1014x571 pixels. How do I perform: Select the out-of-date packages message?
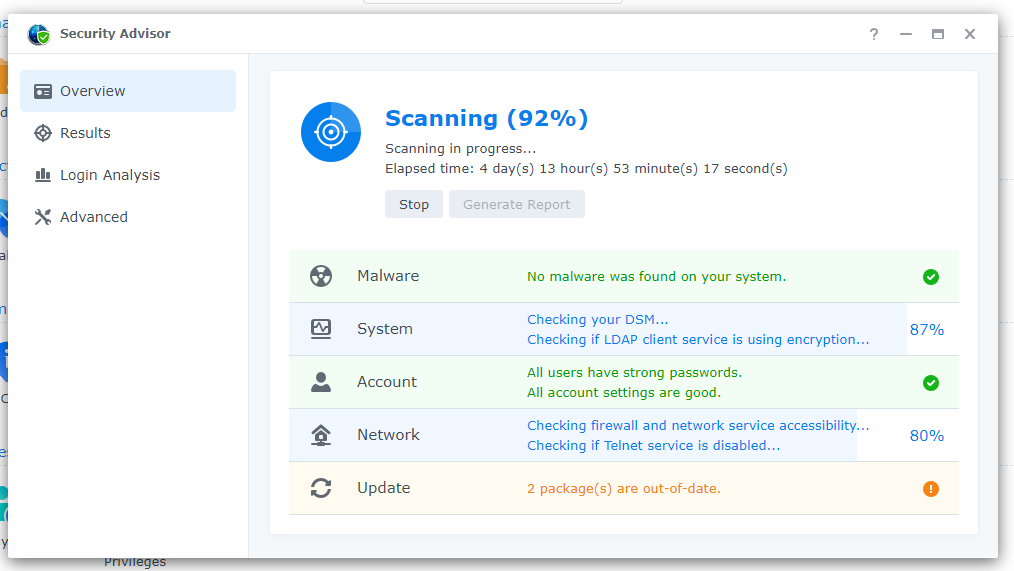tap(624, 489)
